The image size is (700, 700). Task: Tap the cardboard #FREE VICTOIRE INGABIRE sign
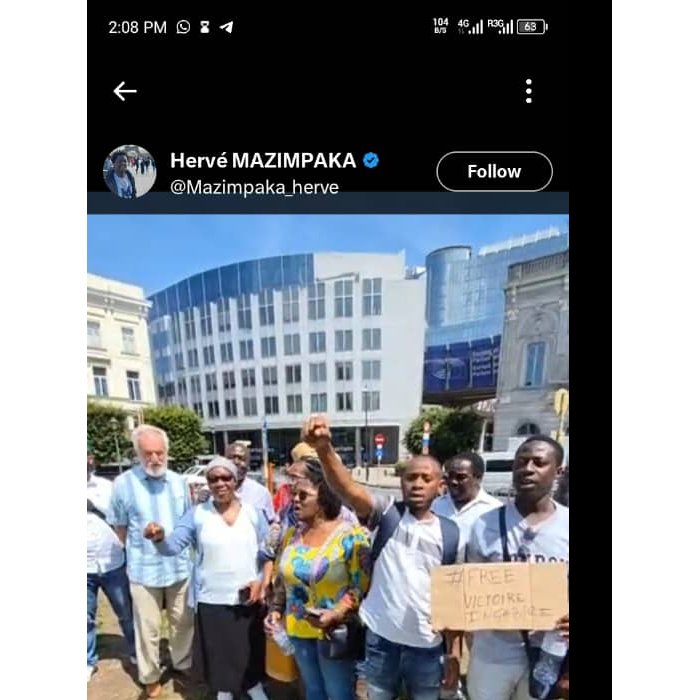click(500, 596)
